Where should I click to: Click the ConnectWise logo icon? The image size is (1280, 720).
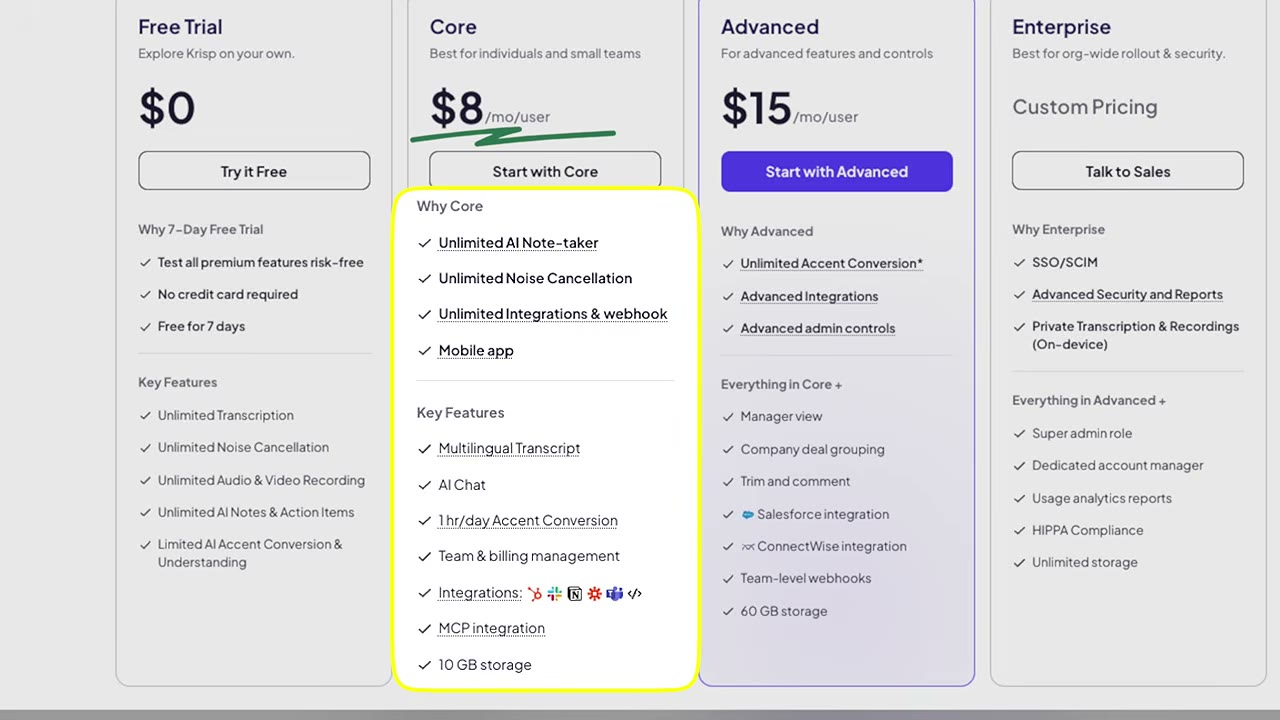[747, 547]
